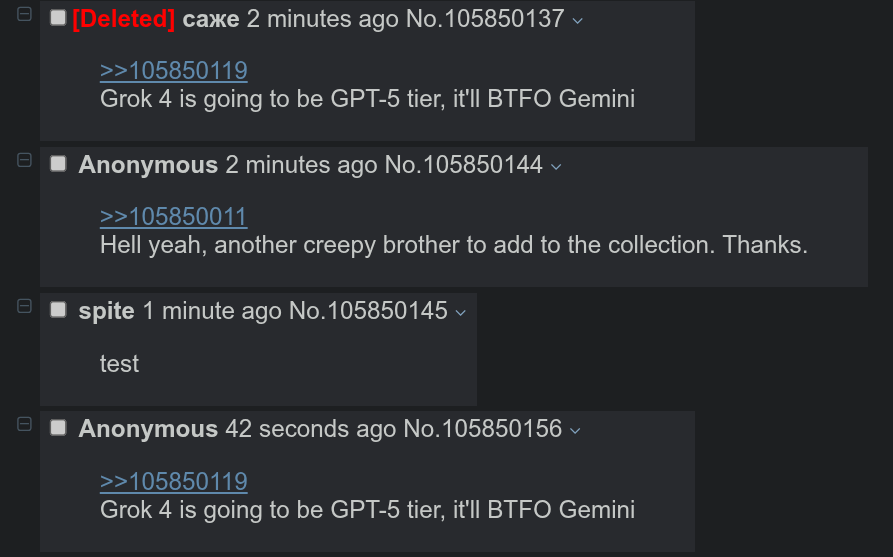Follow quote link >>105850119 in deleted post

(x=173, y=70)
